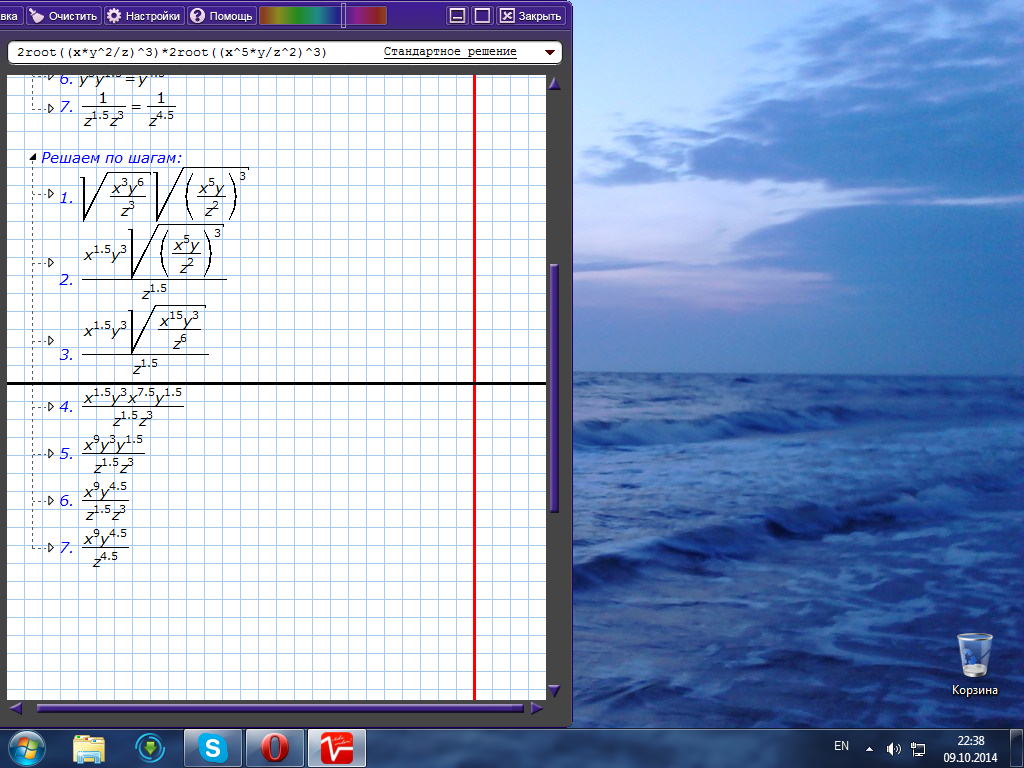Screen dimensions: 1024x768
Task: Click the formula expression input field
Action: (x=190, y=52)
